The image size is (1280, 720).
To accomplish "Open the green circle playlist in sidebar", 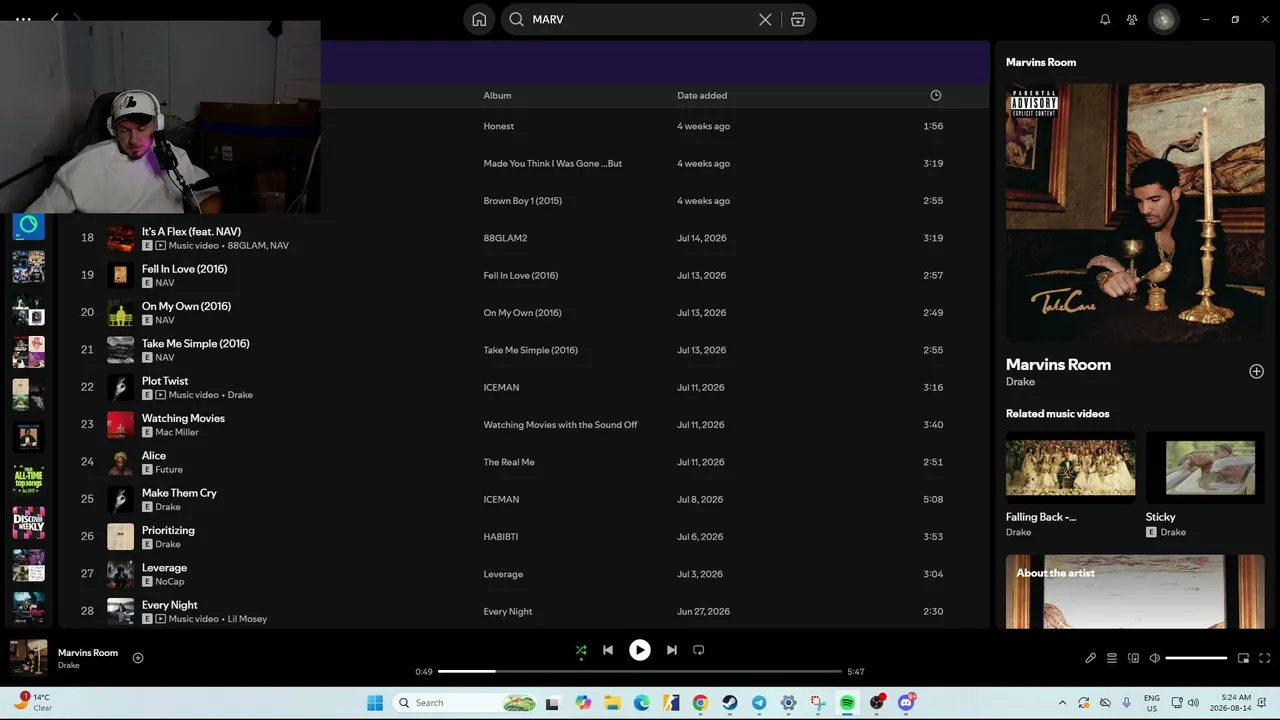I will [28, 225].
